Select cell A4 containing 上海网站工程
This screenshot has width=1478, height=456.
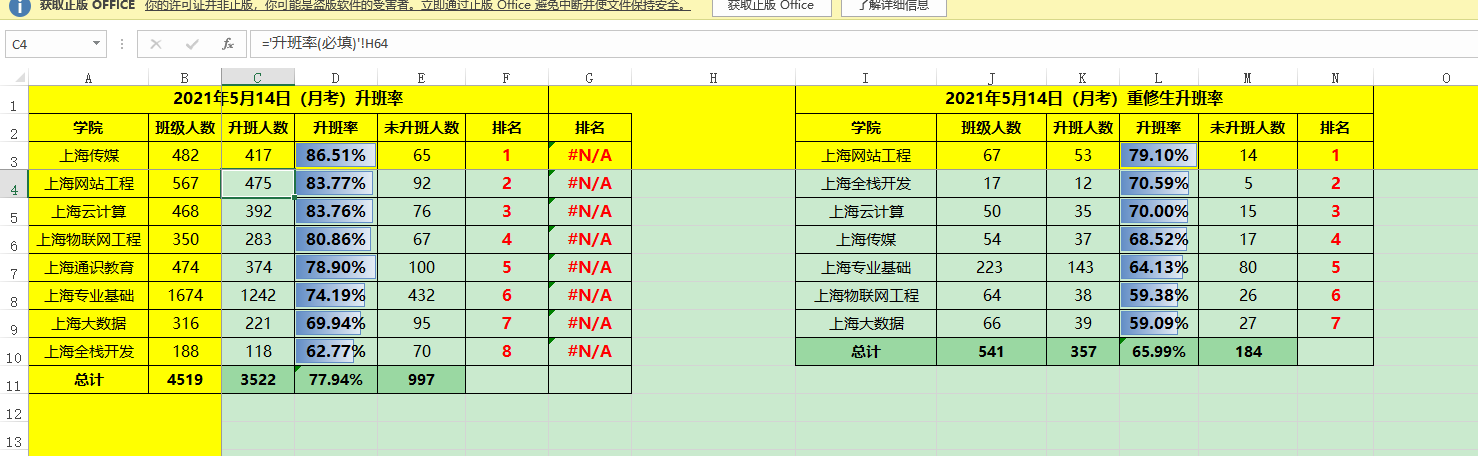[88, 184]
